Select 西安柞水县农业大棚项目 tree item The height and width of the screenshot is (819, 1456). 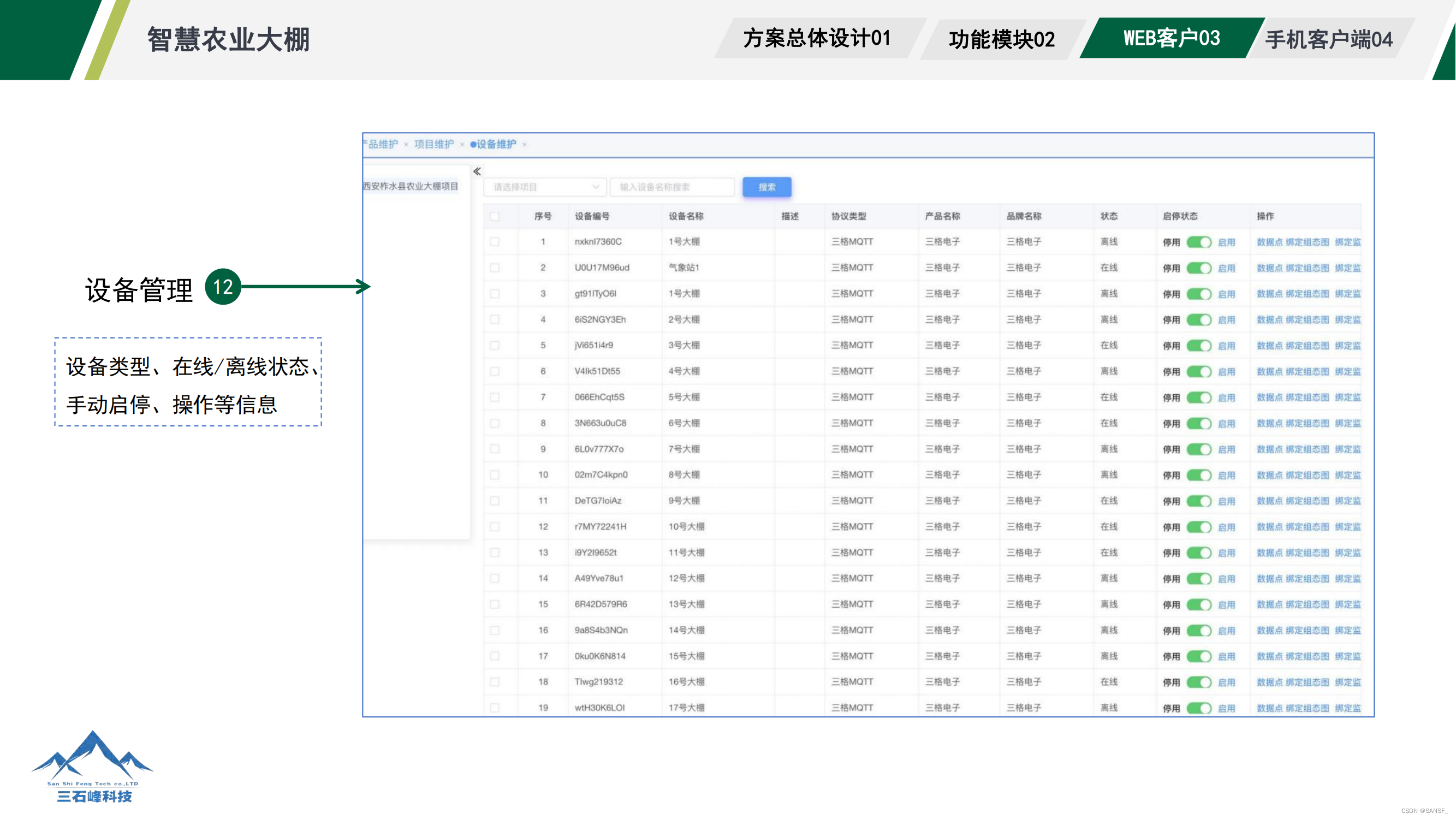click(411, 187)
